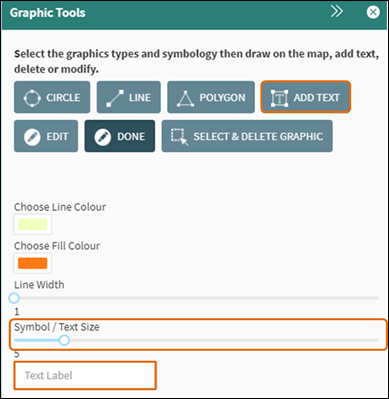Image resolution: width=389 pixels, height=399 pixels.
Task: Choose the Line tool icon
Action: (x=115, y=98)
